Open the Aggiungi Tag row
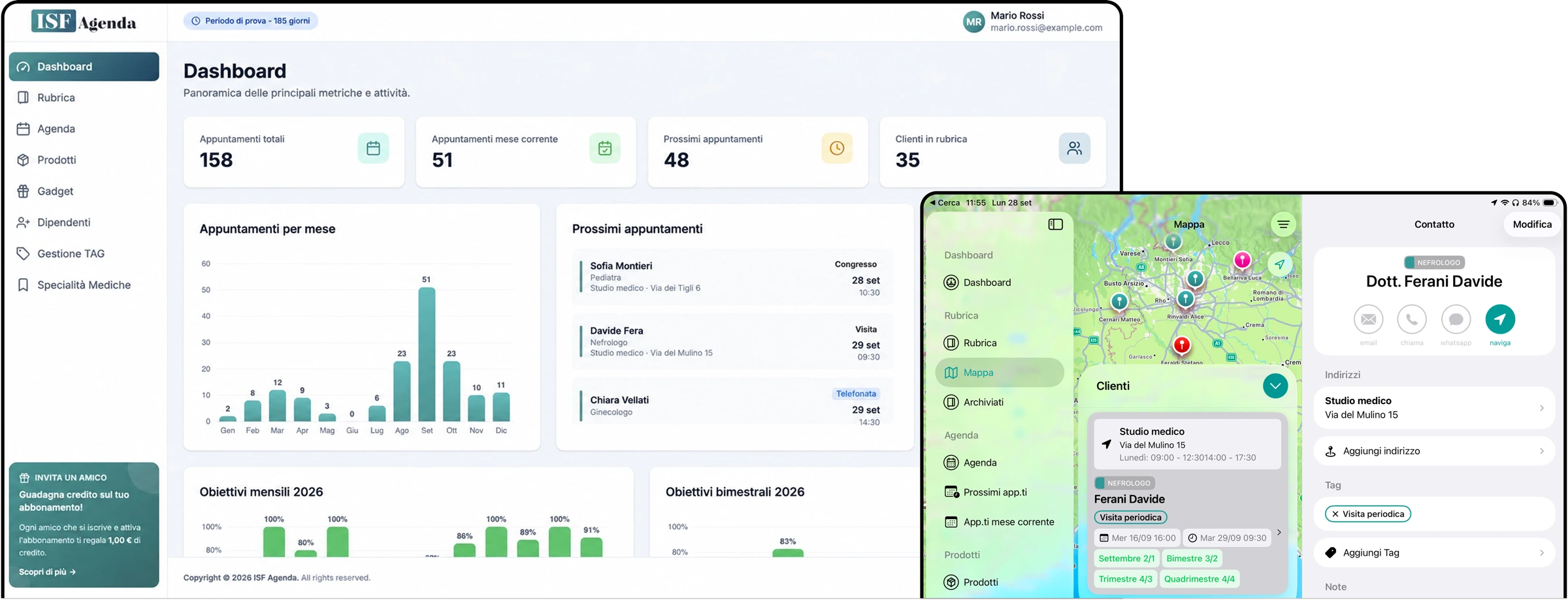This screenshot has width=1568, height=600. click(x=1433, y=553)
